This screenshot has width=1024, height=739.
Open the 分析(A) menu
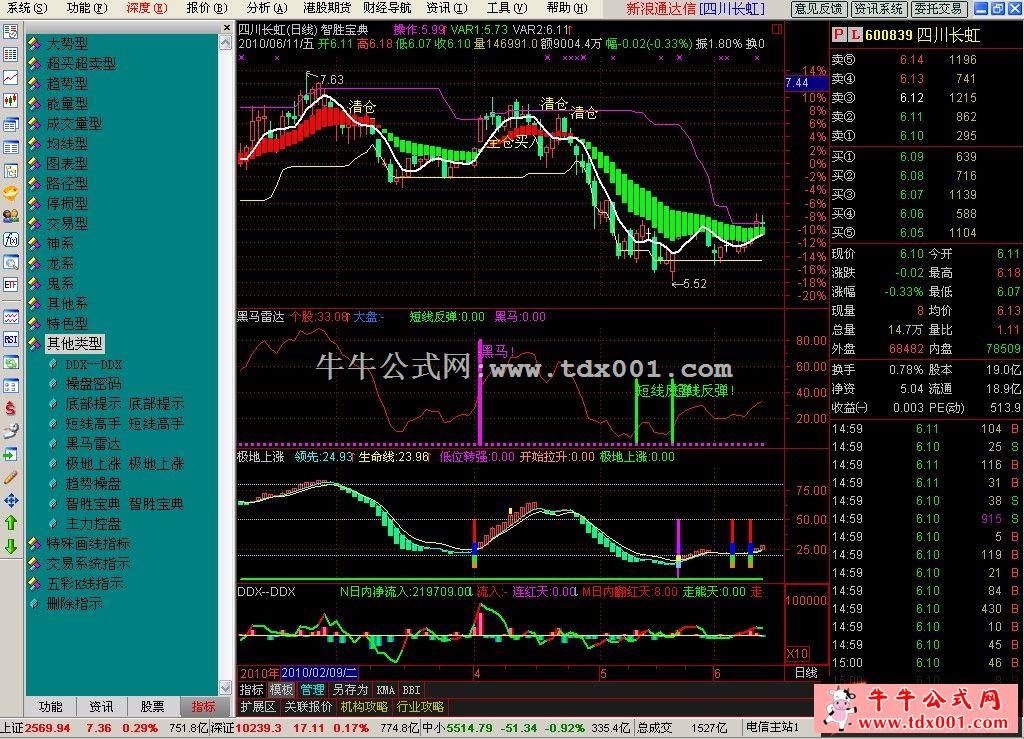266,8
